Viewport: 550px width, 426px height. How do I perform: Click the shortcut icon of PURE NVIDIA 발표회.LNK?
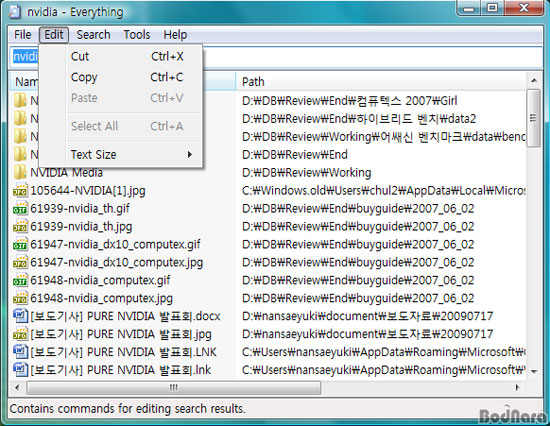(20, 352)
